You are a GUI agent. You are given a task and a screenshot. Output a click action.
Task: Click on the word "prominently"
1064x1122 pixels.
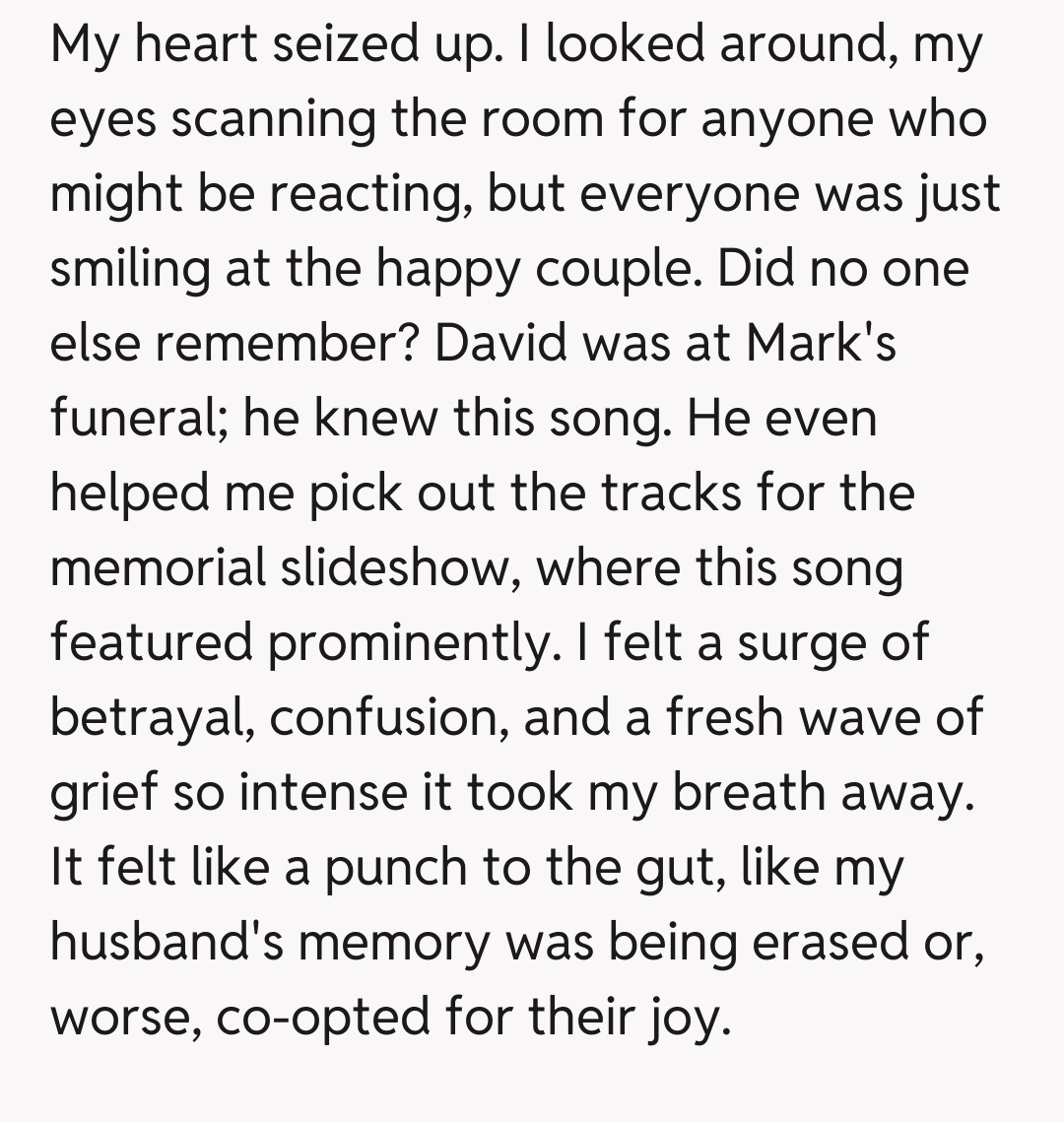click(x=405, y=644)
